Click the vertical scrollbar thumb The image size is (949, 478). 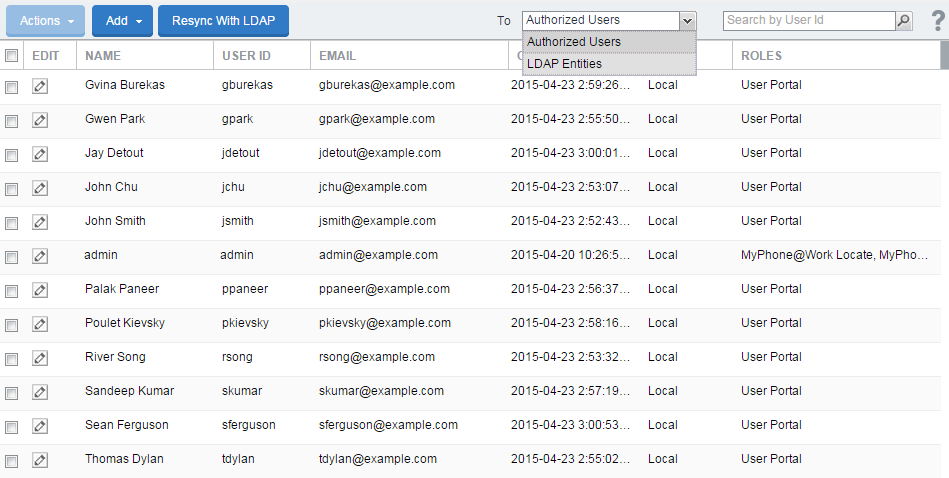click(945, 55)
